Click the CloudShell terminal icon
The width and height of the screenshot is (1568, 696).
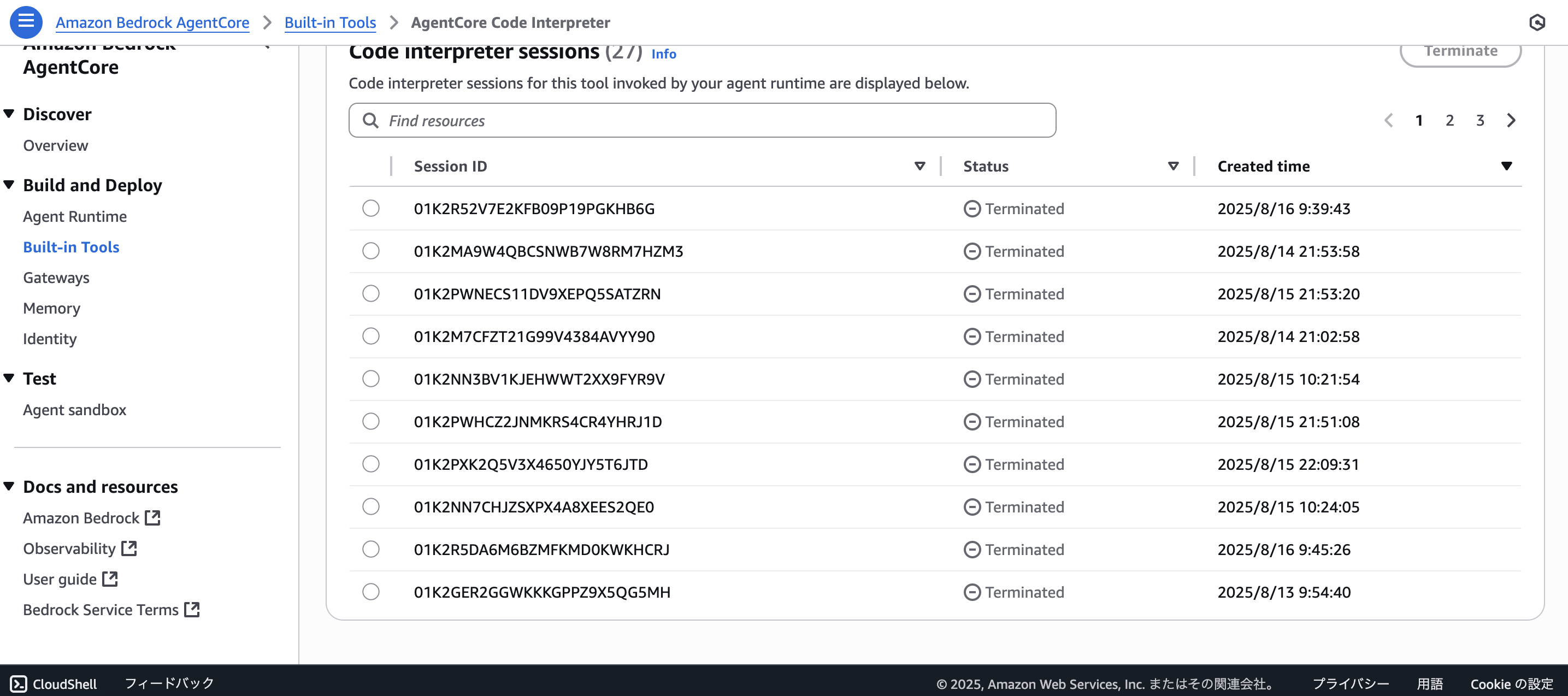[x=18, y=684]
